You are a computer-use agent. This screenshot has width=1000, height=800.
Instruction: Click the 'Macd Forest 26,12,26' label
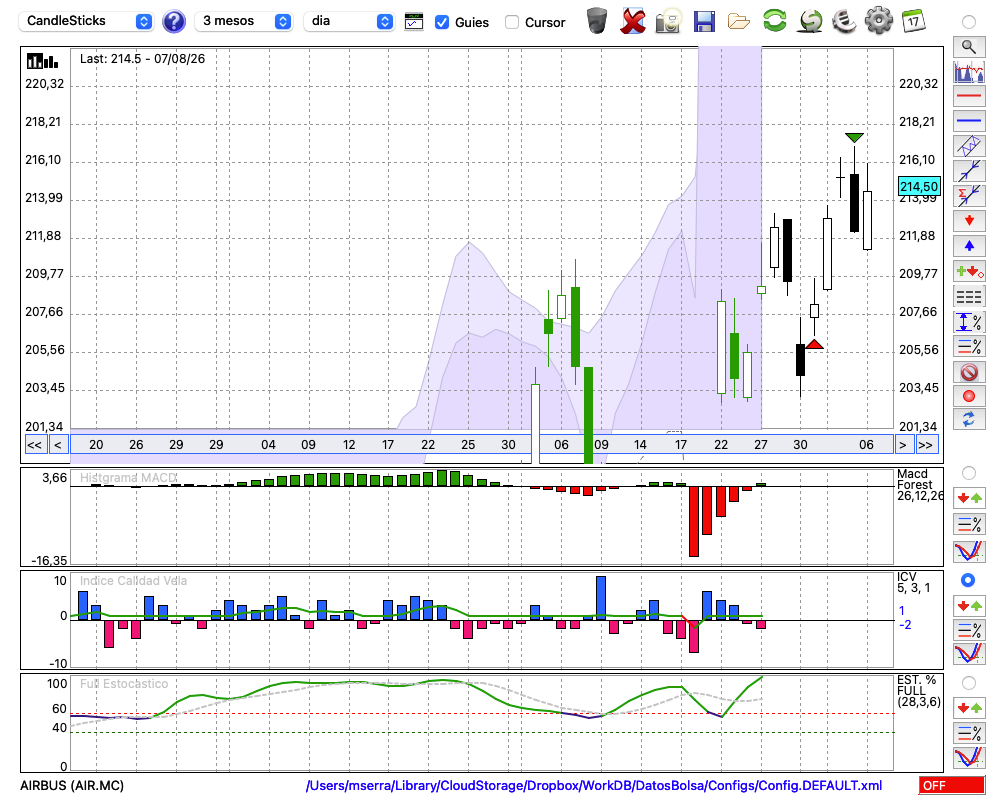(x=920, y=485)
